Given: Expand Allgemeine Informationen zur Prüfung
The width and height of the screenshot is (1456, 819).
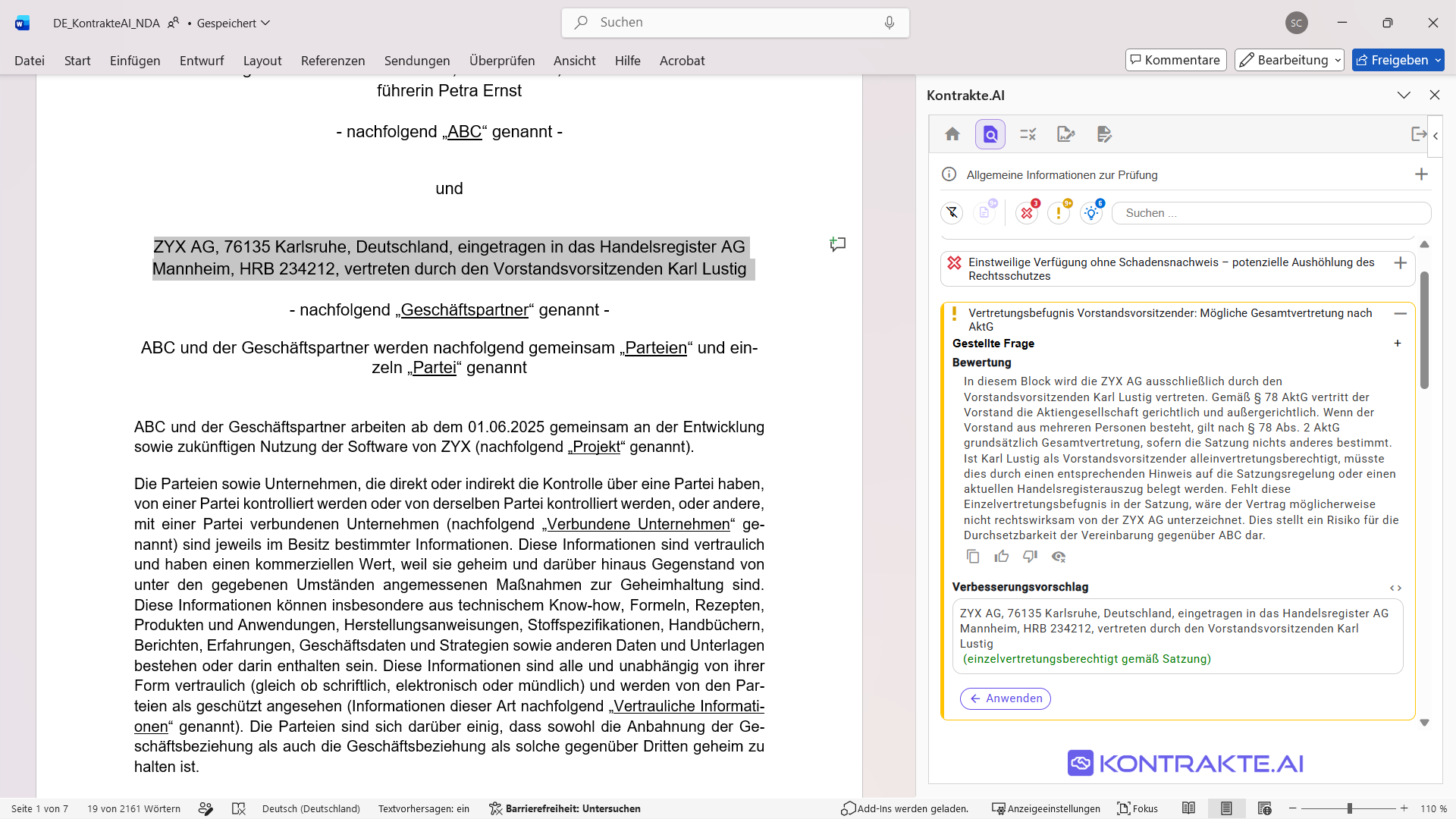Looking at the screenshot, I should 1421,174.
